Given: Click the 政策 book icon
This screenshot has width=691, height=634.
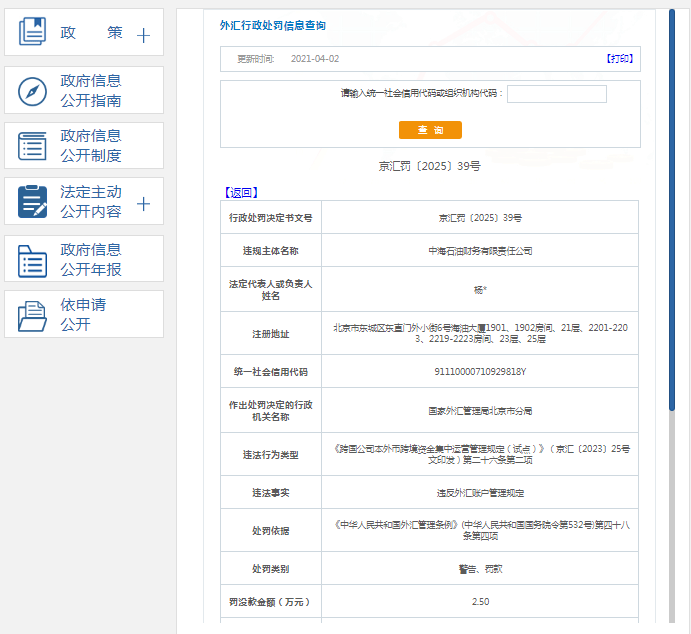Looking at the screenshot, I should 33,32.
